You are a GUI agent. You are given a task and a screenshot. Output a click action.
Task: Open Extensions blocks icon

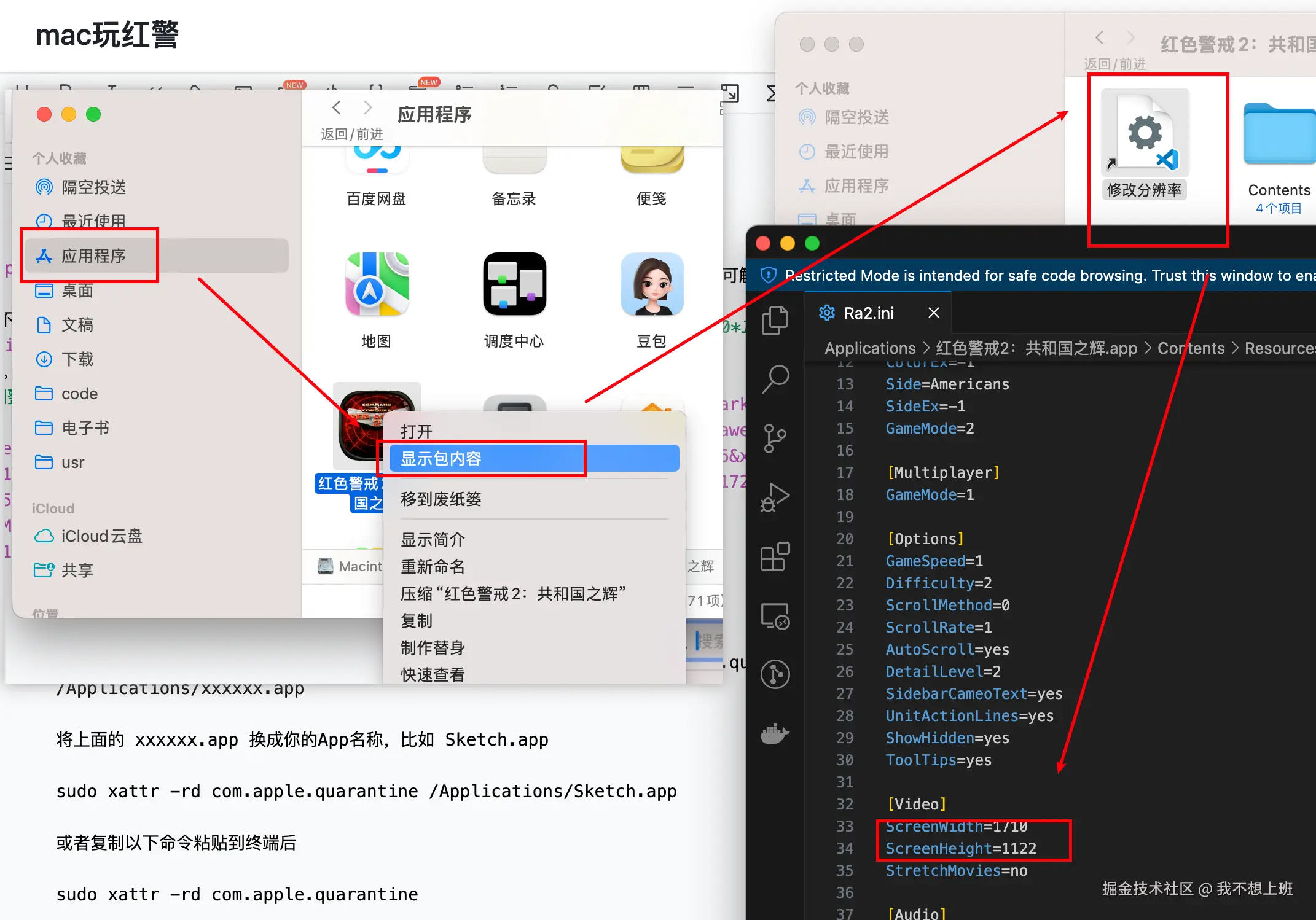775,557
